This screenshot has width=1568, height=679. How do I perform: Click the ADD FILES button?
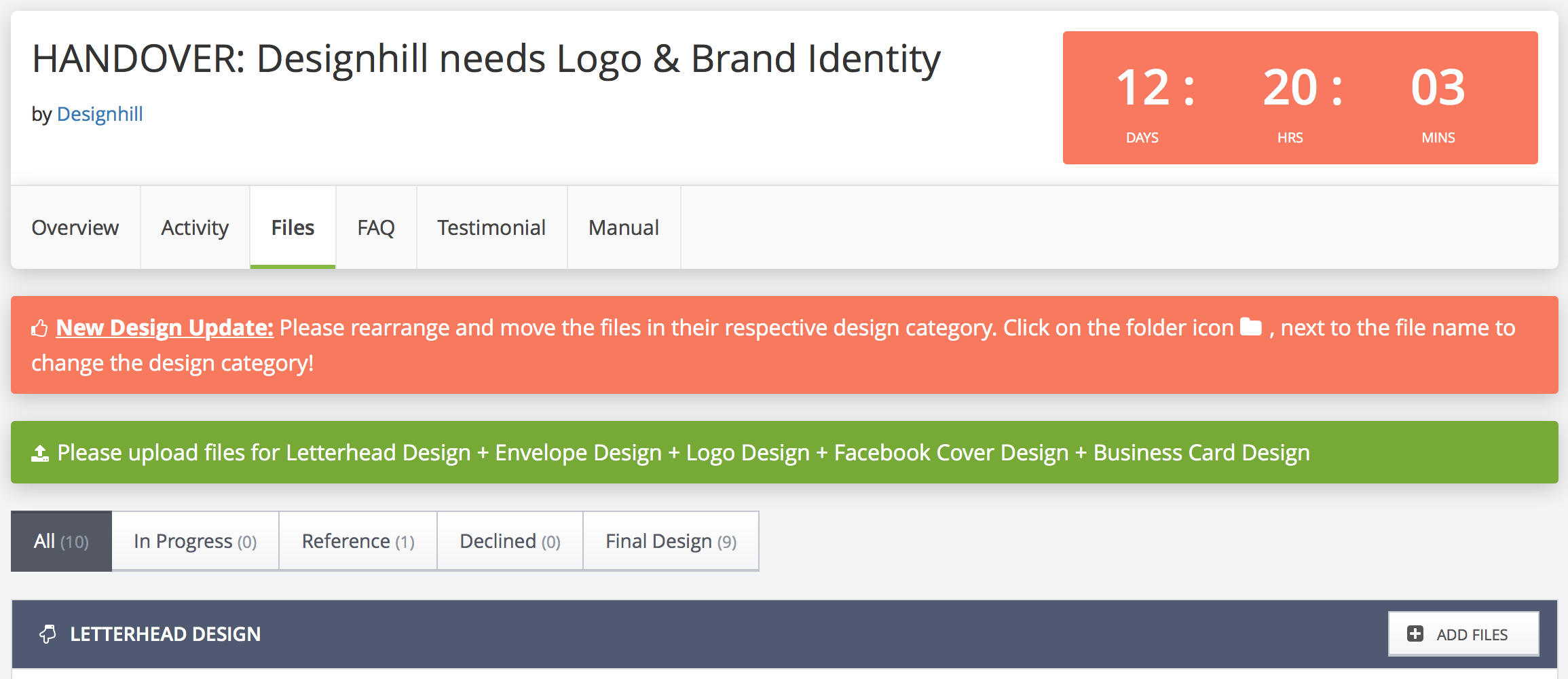tap(1463, 634)
